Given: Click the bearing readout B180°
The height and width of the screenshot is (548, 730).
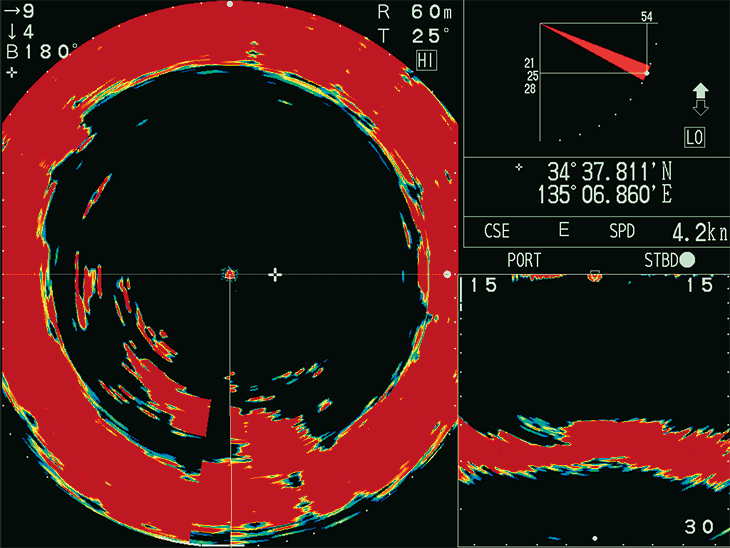Looking at the screenshot, I should click(42, 51).
